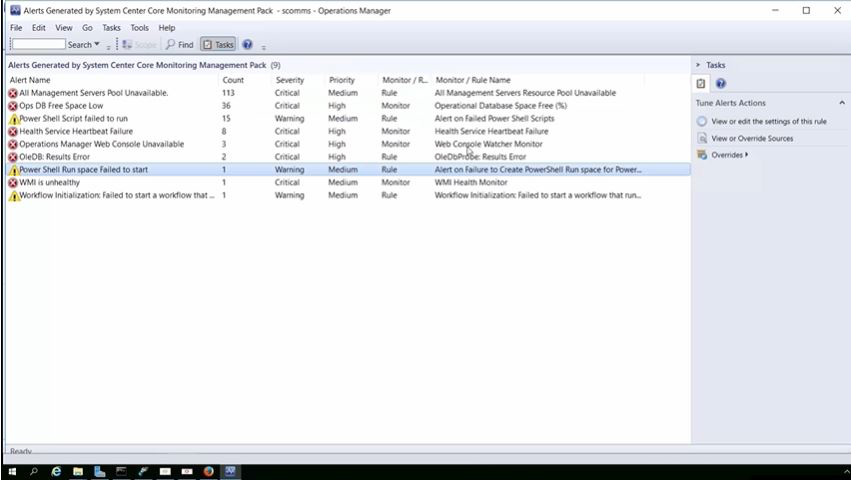This screenshot has width=851, height=480.
Task: Open File Explorer from taskbar
Action: click(78, 472)
